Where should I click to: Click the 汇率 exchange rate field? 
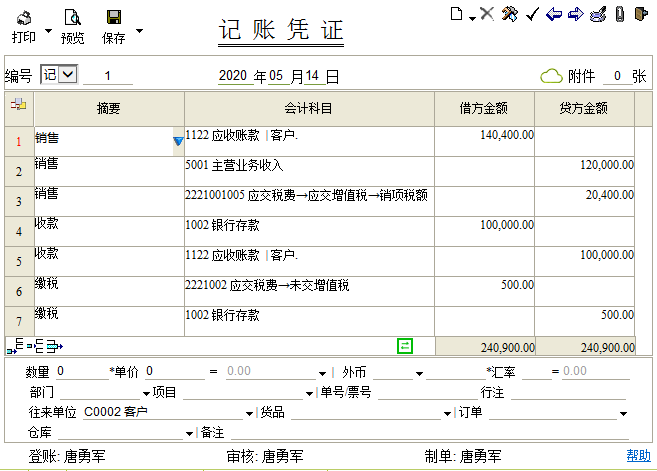tap(537, 372)
